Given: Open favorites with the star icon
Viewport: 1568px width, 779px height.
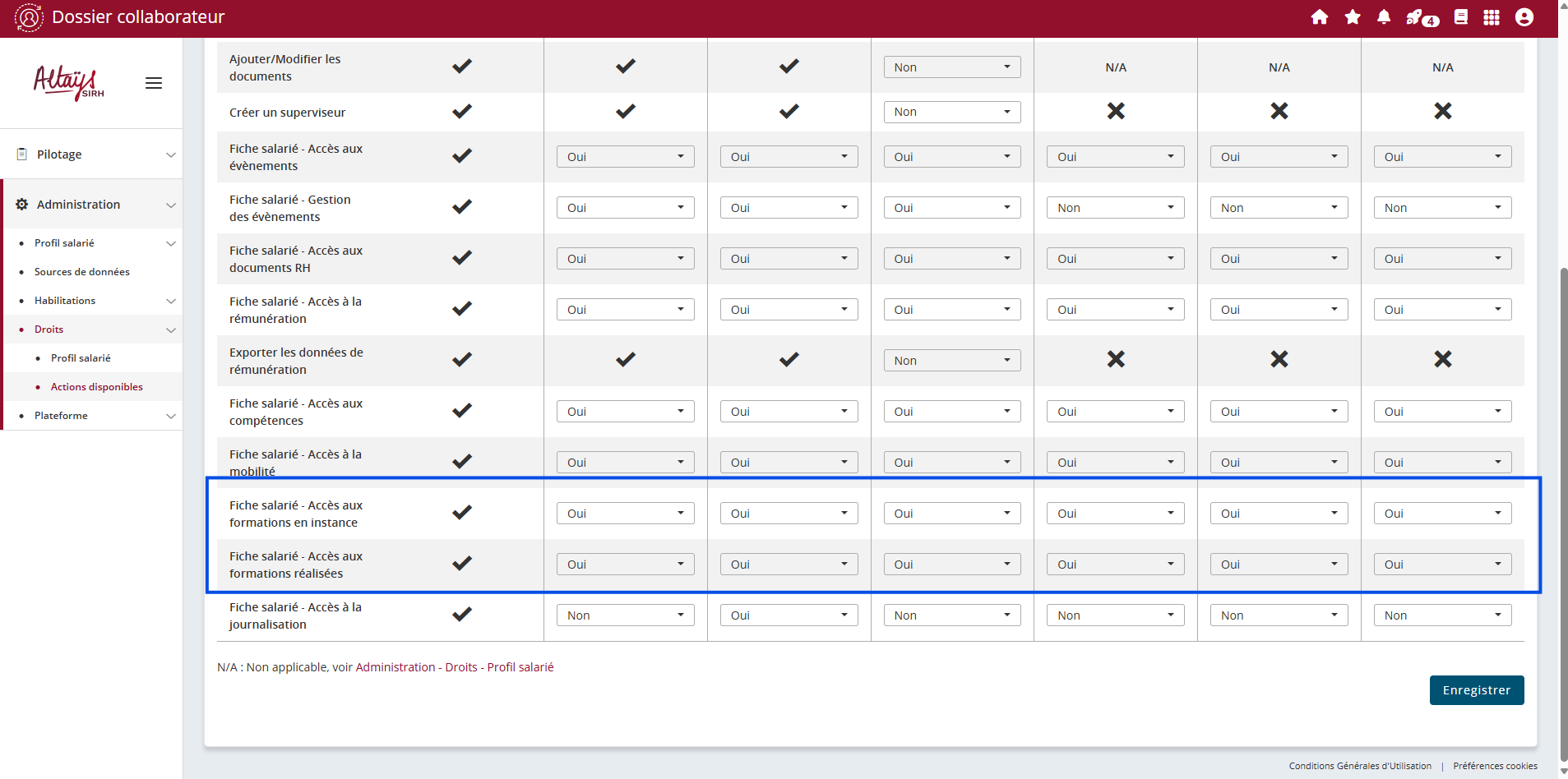Looking at the screenshot, I should click(x=1353, y=17).
